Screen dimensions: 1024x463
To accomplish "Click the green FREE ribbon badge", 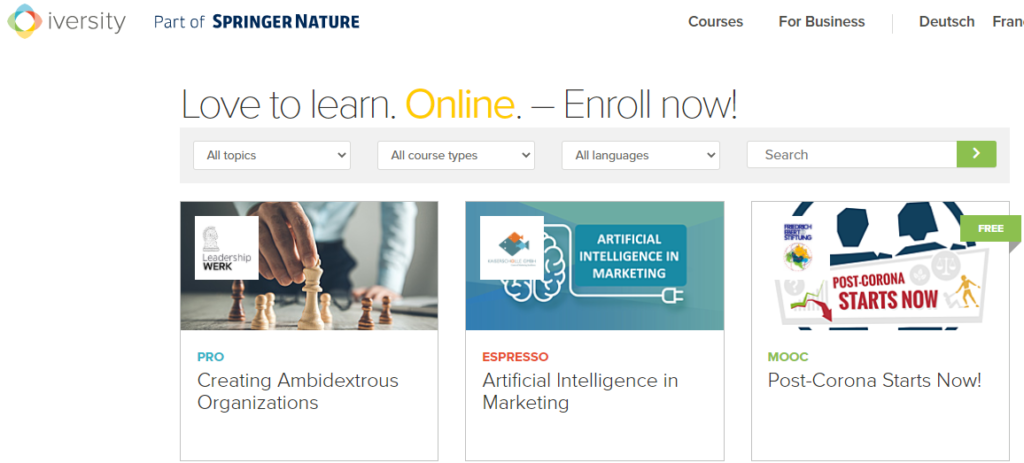I will (991, 229).
